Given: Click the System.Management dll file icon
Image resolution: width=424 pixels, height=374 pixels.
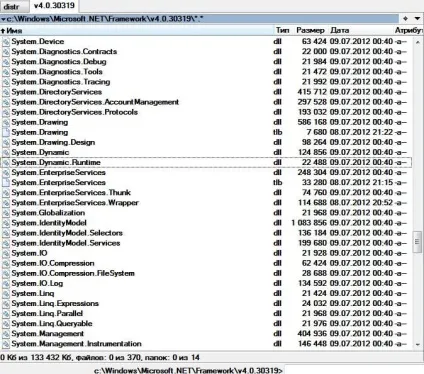Looking at the screenshot, I should [6, 334].
